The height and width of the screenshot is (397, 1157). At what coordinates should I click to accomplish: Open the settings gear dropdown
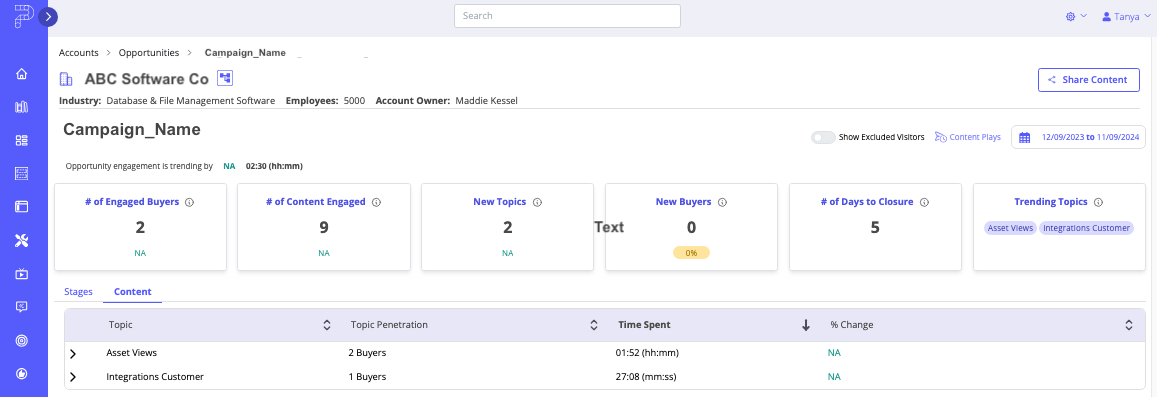pyautogui.click(x=1077, y=16)
